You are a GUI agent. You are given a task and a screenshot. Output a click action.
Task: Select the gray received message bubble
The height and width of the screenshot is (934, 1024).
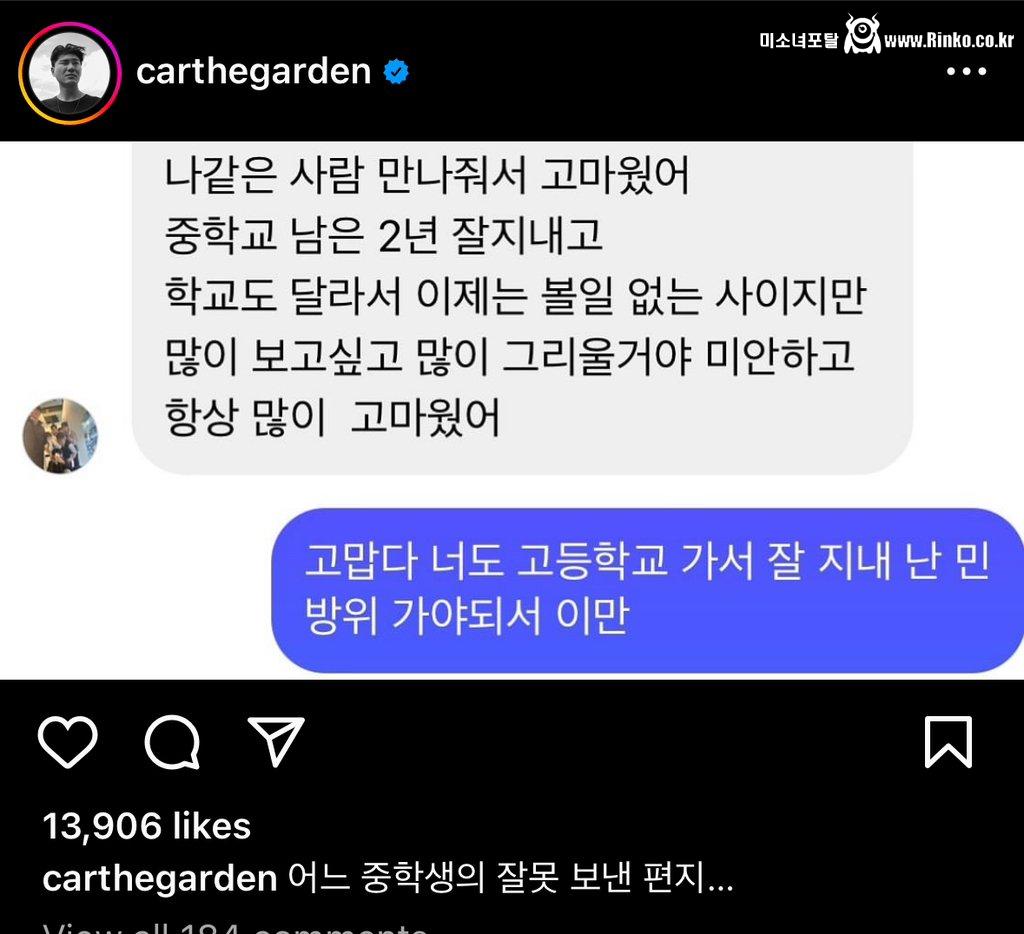[522, 308]
